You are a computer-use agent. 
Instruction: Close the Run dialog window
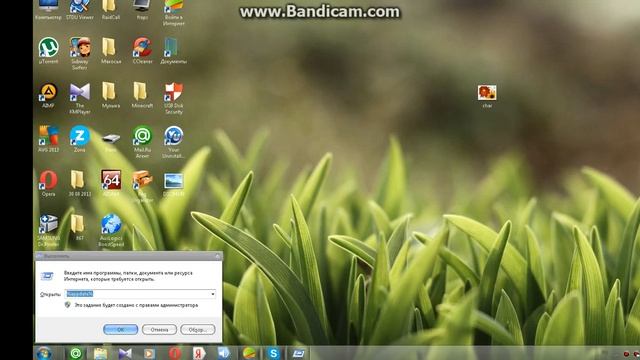(x=218, y=256)
